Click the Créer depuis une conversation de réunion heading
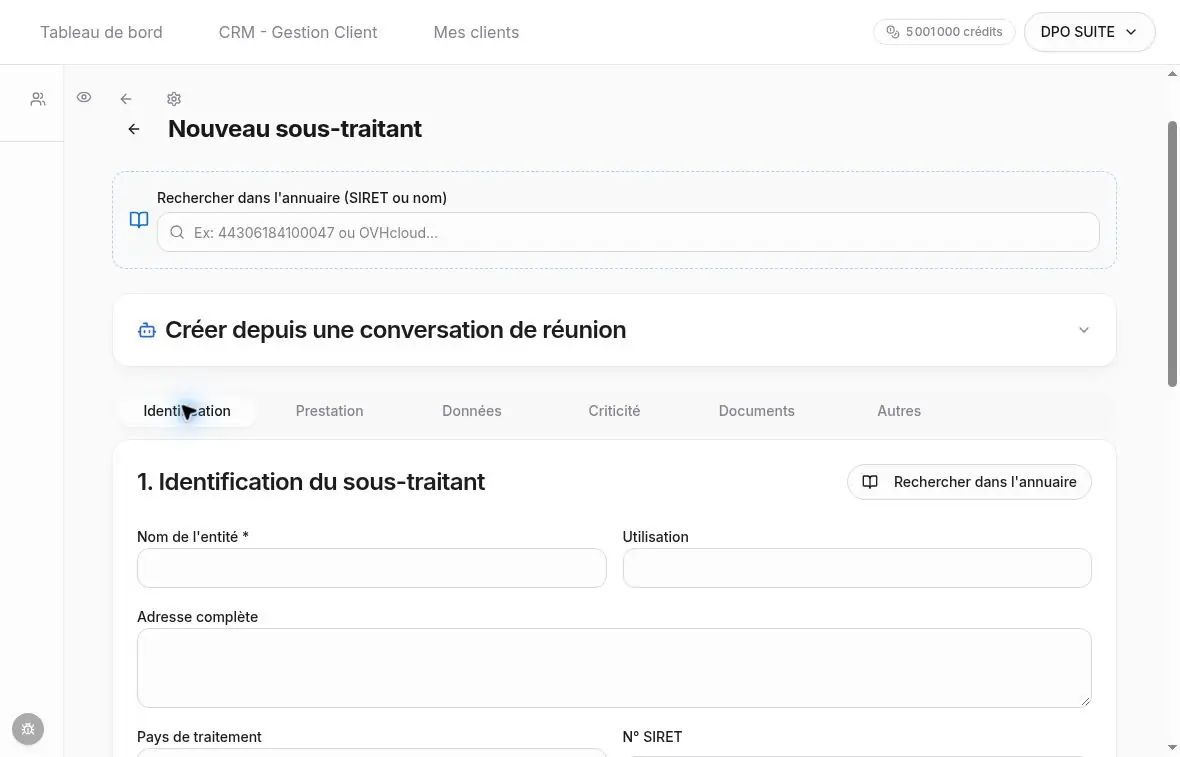The width and height of the screenshot is (1180, 757). pos(395,330)
